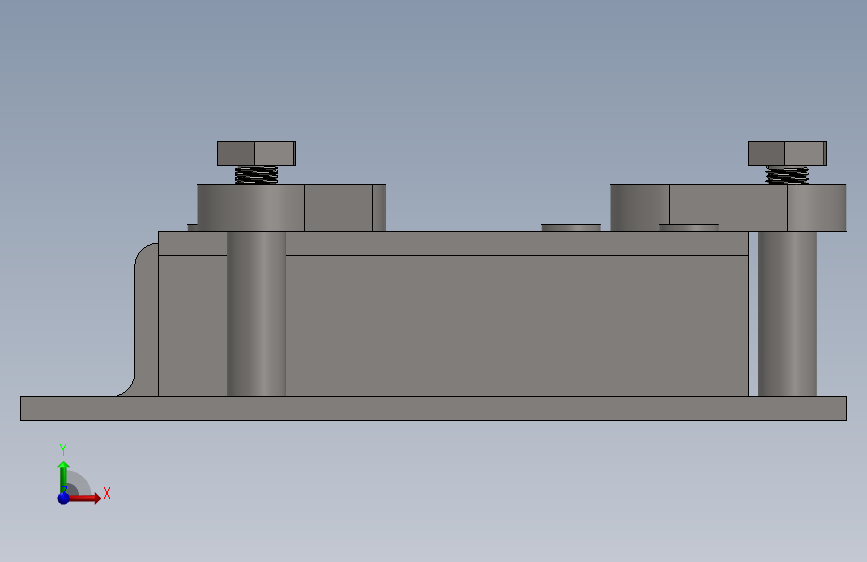This screenshot has width=867, height=562.
Task: Select the flat base plate at bottom
Action: click(434, 408)
